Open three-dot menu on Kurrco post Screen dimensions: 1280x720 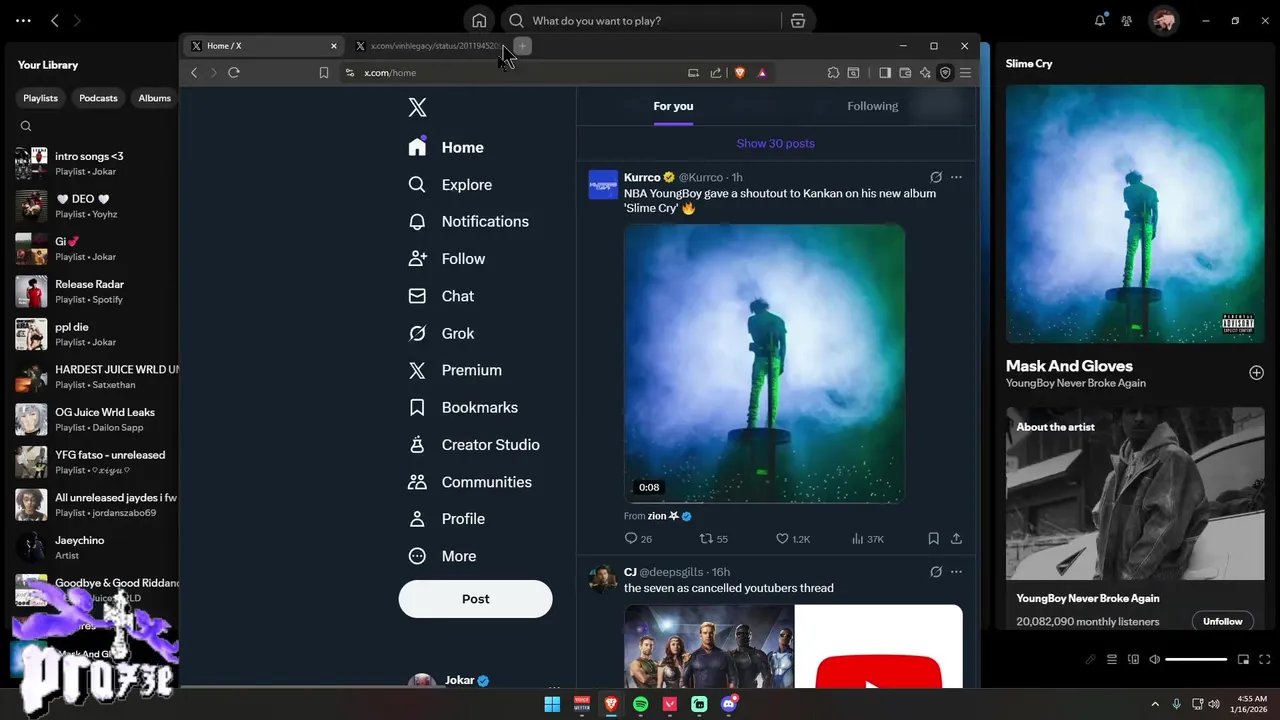tap(956, 177)
